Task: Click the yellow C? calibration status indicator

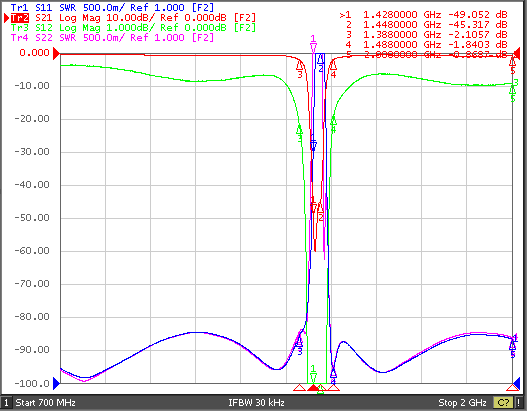Action: 503,403
